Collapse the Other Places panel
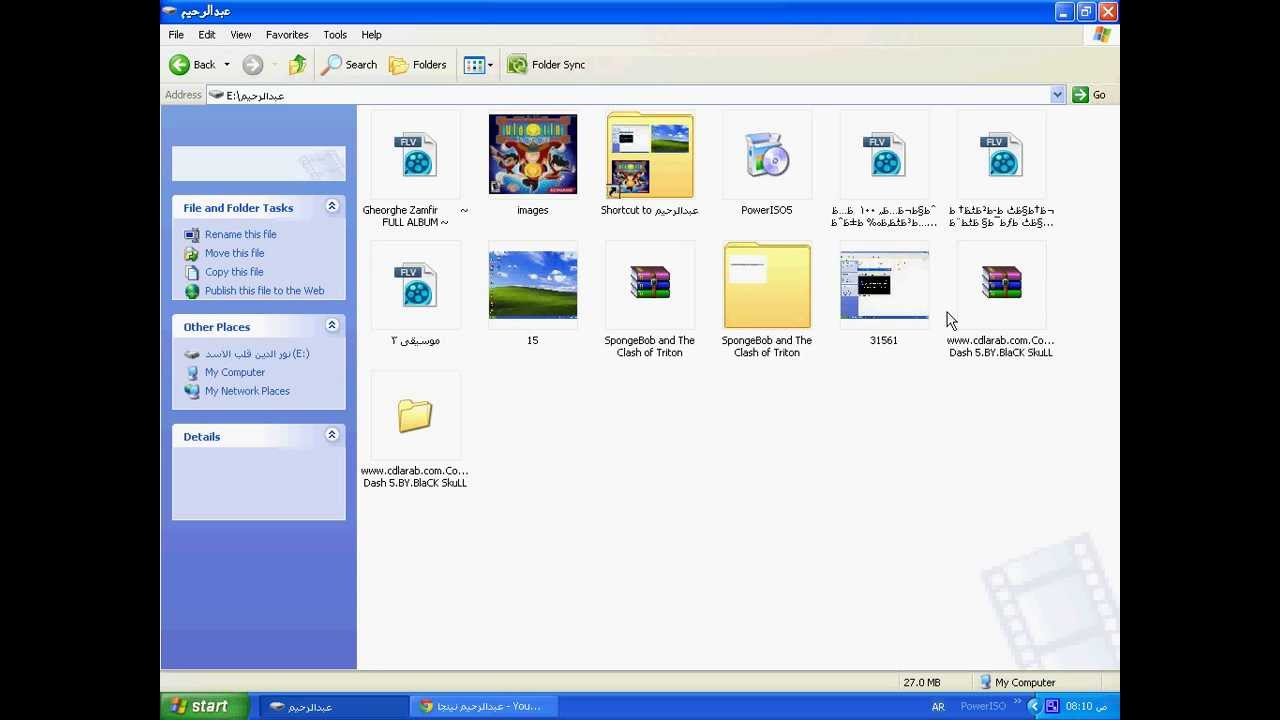Image resolution: width=1280 pixels, height=720 pixels. coord(332,326)
